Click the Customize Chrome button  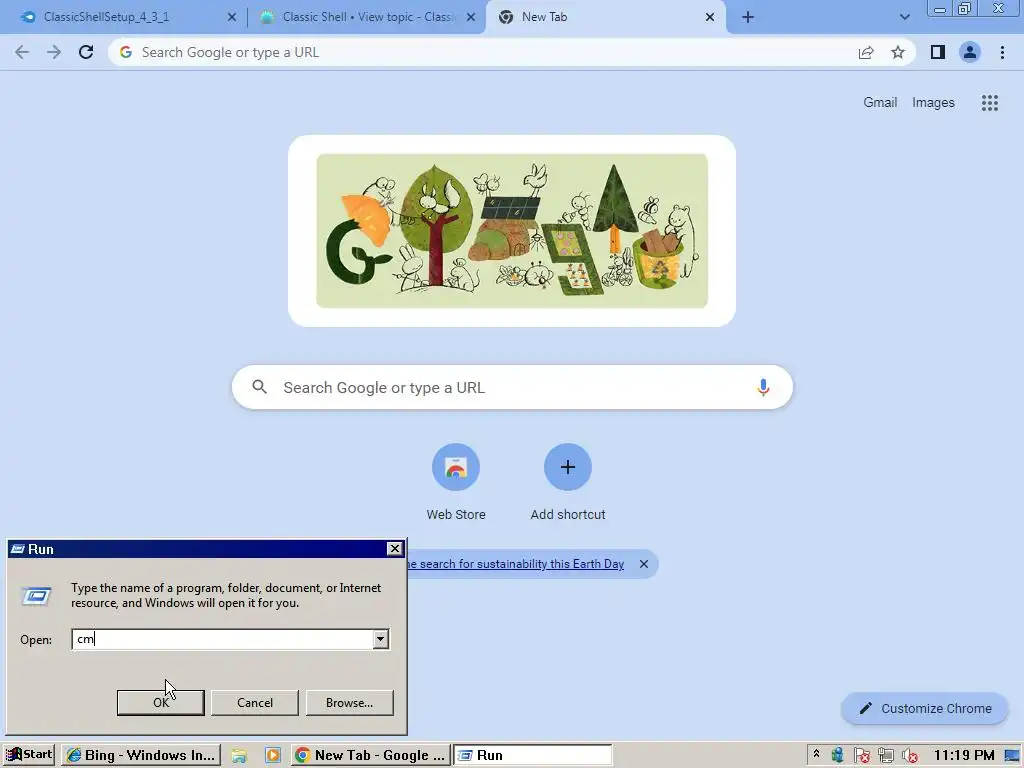[925, 709]
